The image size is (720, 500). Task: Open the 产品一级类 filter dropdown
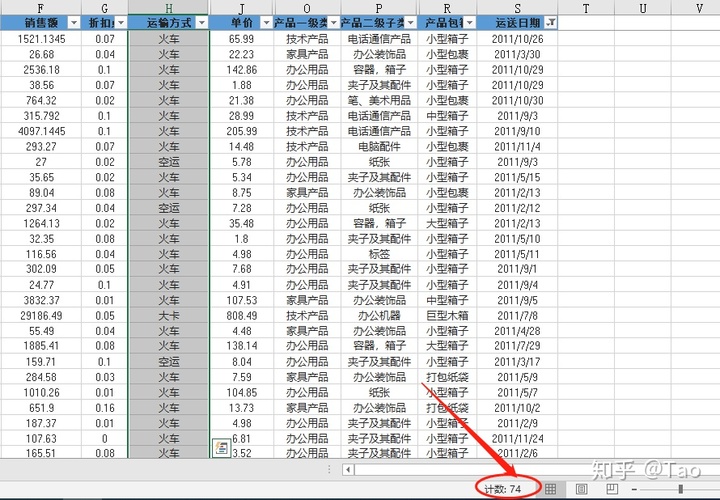click(334, 22)
